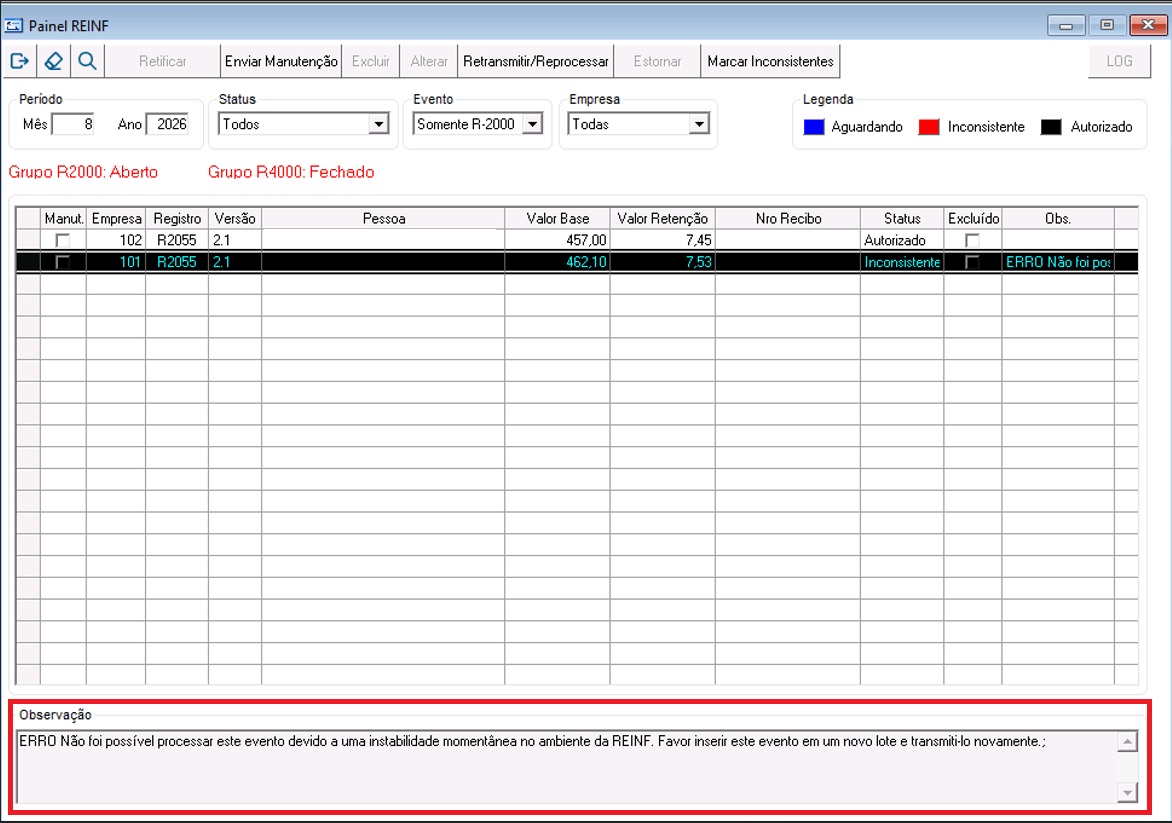Screen dimensions: 1172x823
Task: Click the Marcar Inconsistentes button
Action: click(771, 61)
